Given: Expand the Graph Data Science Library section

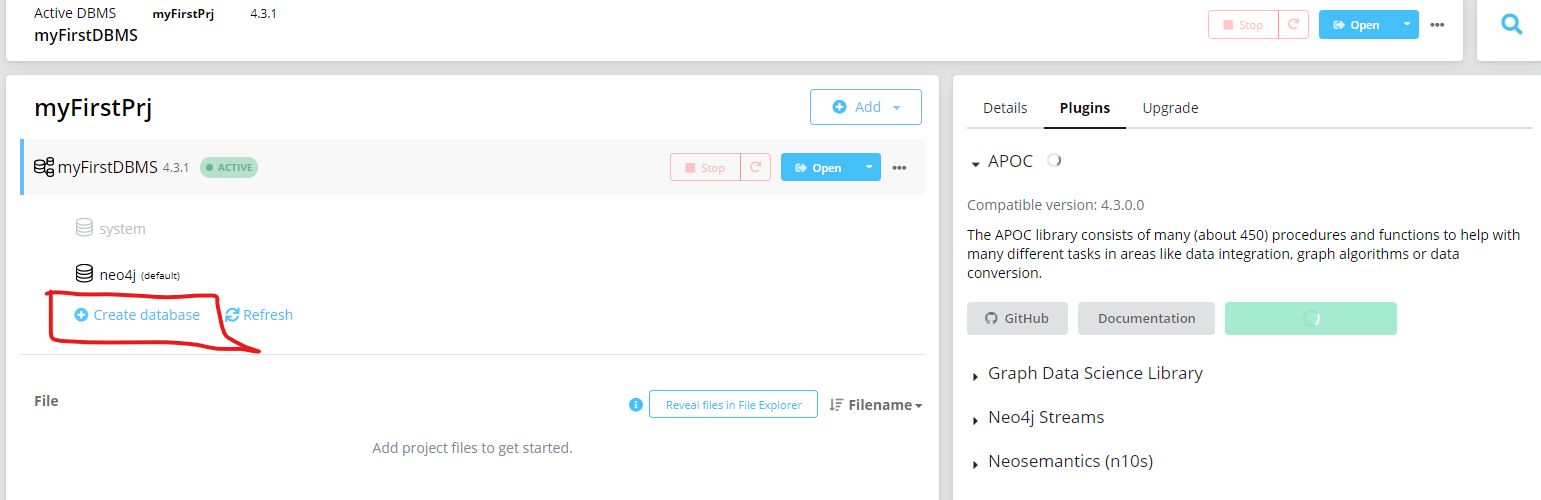Looking at the screenshot, I should click(x=1095, y=374).
